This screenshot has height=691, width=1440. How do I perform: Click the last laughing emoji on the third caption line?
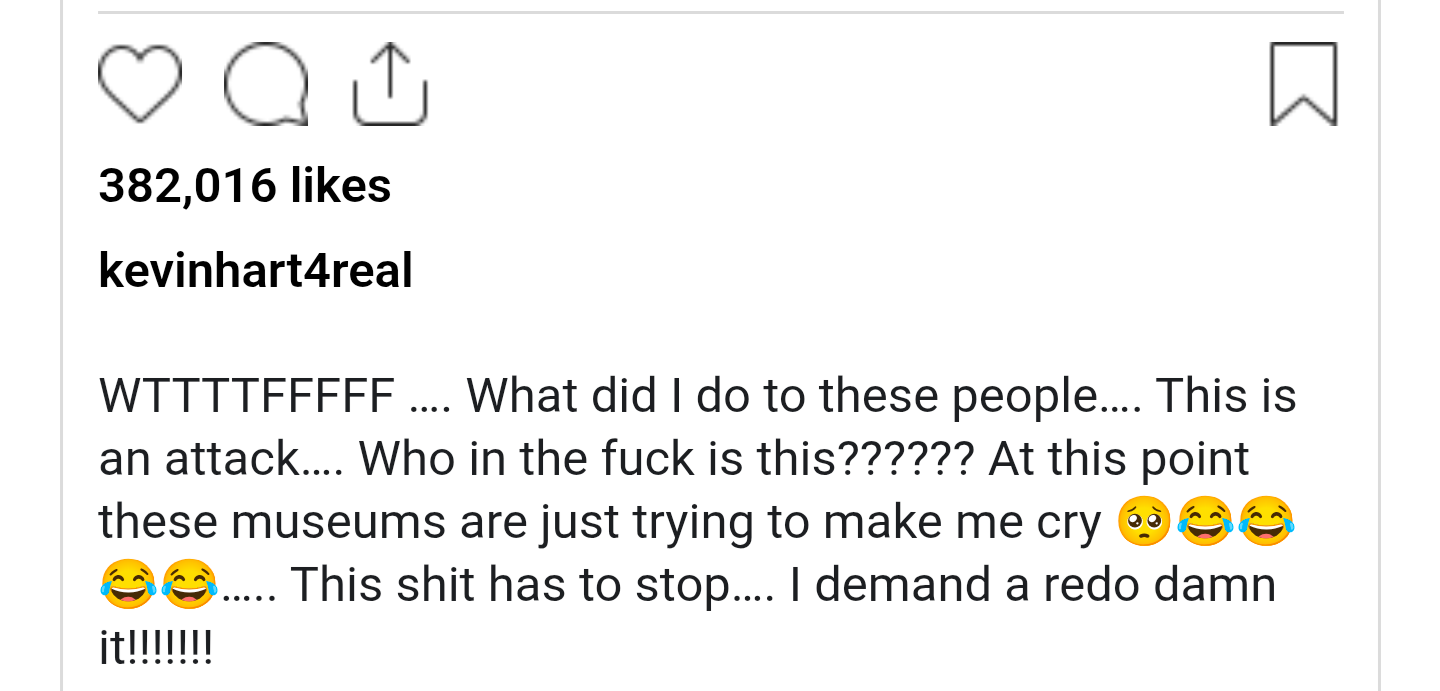coord(1267,524)
